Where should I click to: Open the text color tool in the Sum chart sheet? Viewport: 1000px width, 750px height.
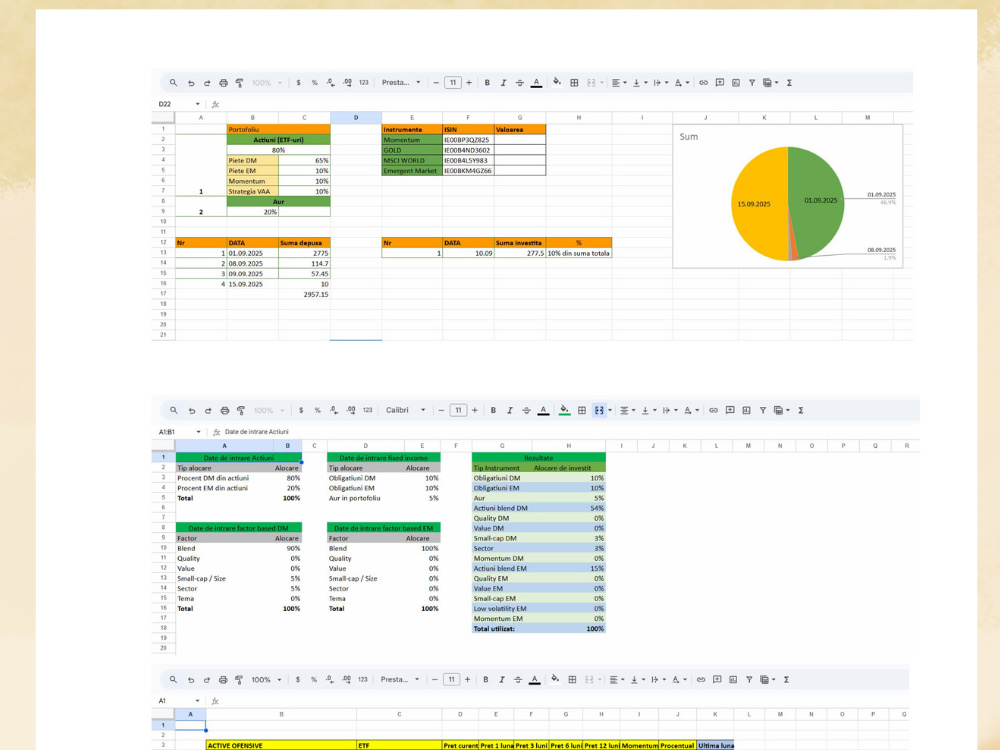point(536,83)
